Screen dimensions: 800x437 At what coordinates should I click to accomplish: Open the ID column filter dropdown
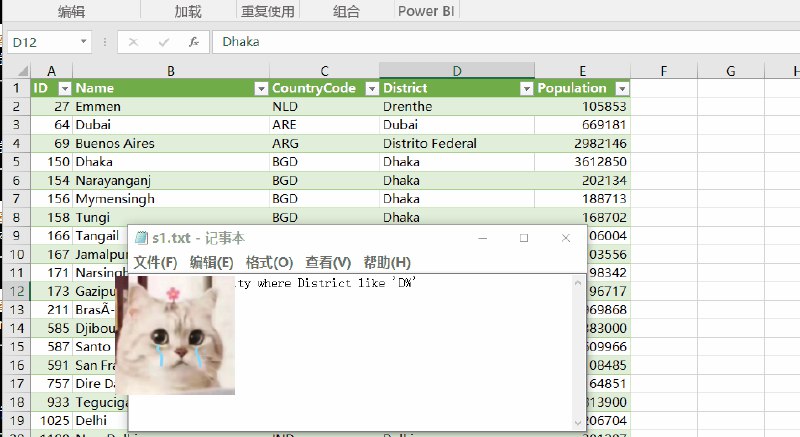pyautogui.click(x=65, y=89)
